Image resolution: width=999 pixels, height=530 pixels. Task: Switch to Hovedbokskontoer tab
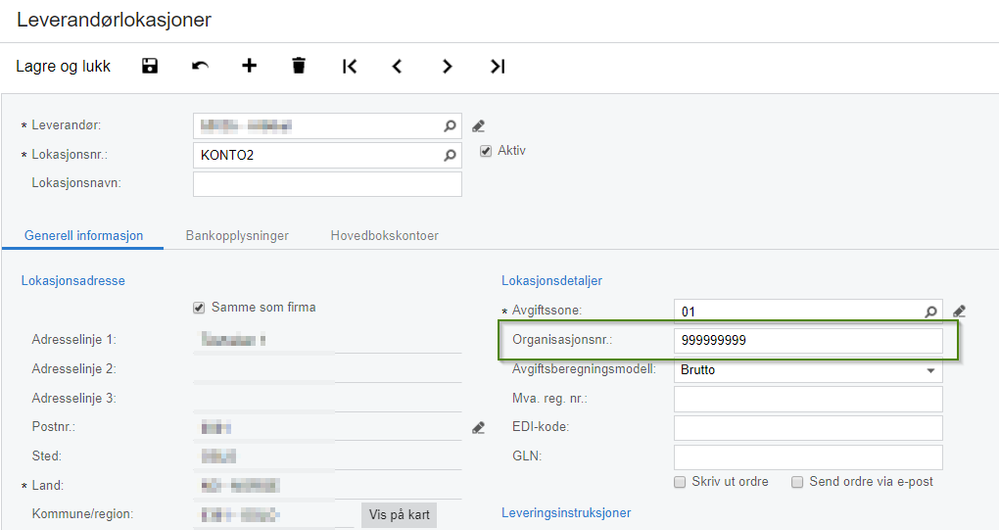384,236
